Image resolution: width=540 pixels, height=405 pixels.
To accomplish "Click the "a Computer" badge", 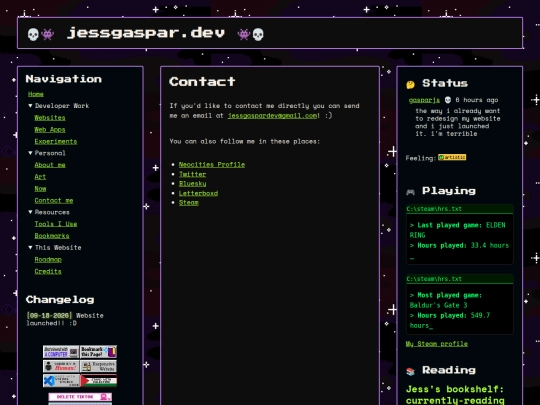I will tap(61, 352).
